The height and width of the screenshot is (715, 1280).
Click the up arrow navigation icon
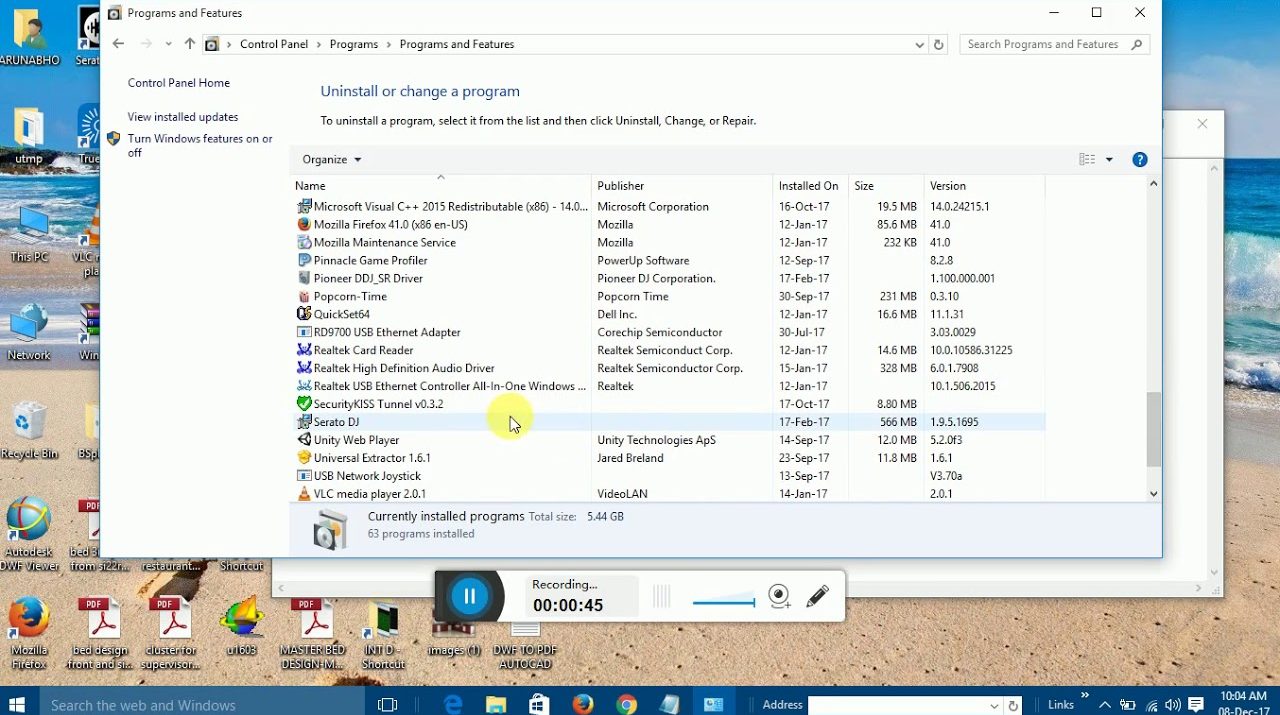(190, 44)
